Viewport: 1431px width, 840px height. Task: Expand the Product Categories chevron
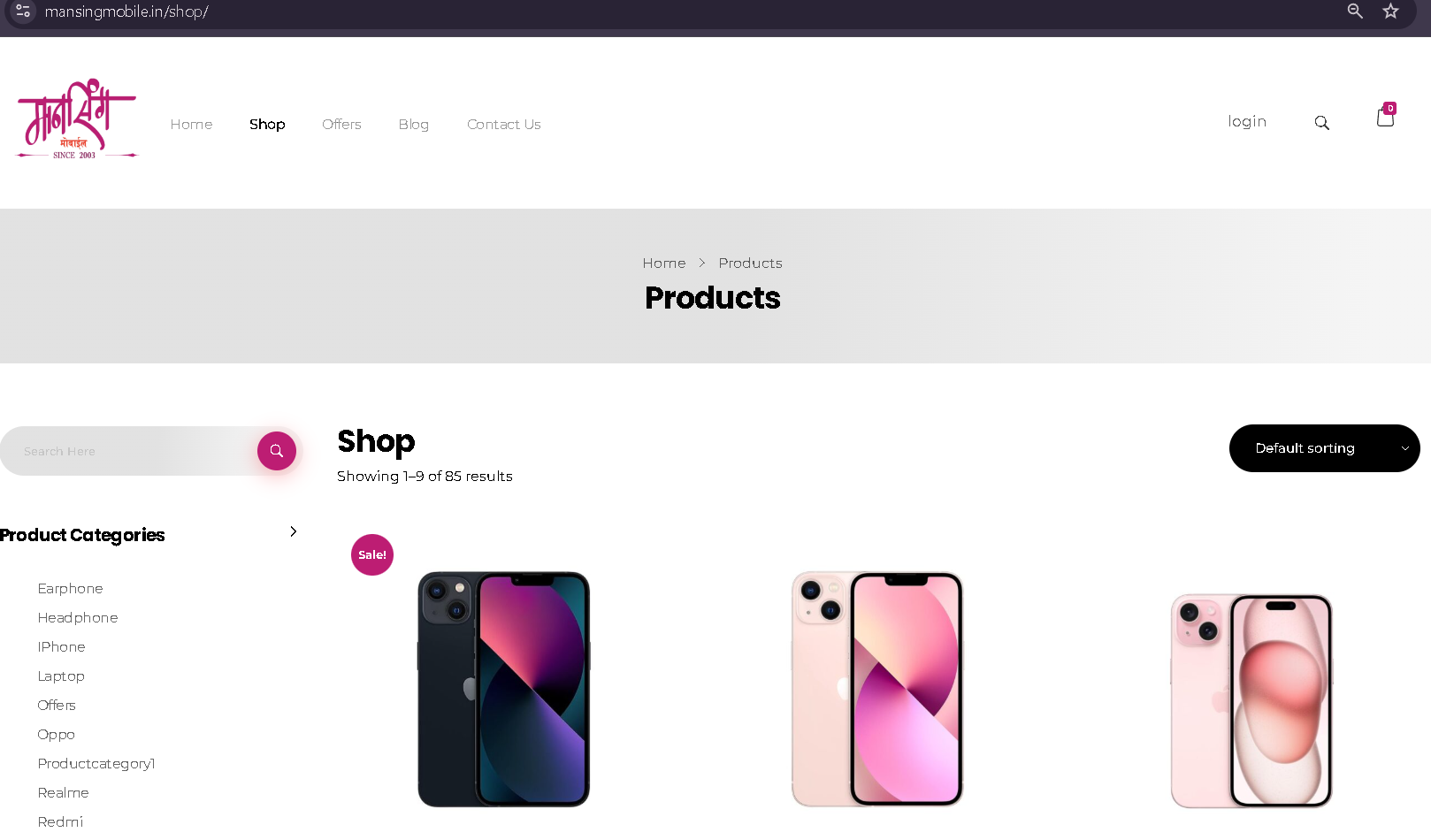pyautogui.click(x=294, y=531)
